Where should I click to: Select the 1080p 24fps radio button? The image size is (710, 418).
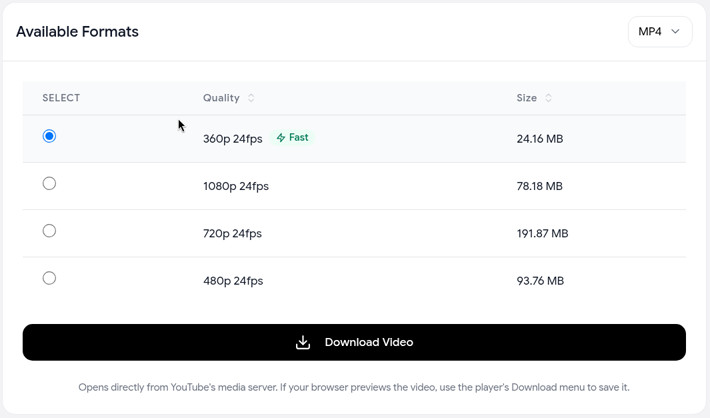[x=49, y=183]
